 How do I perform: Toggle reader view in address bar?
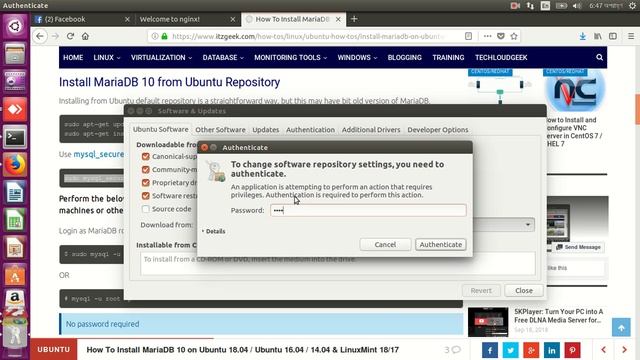click(x=468, y=36)
